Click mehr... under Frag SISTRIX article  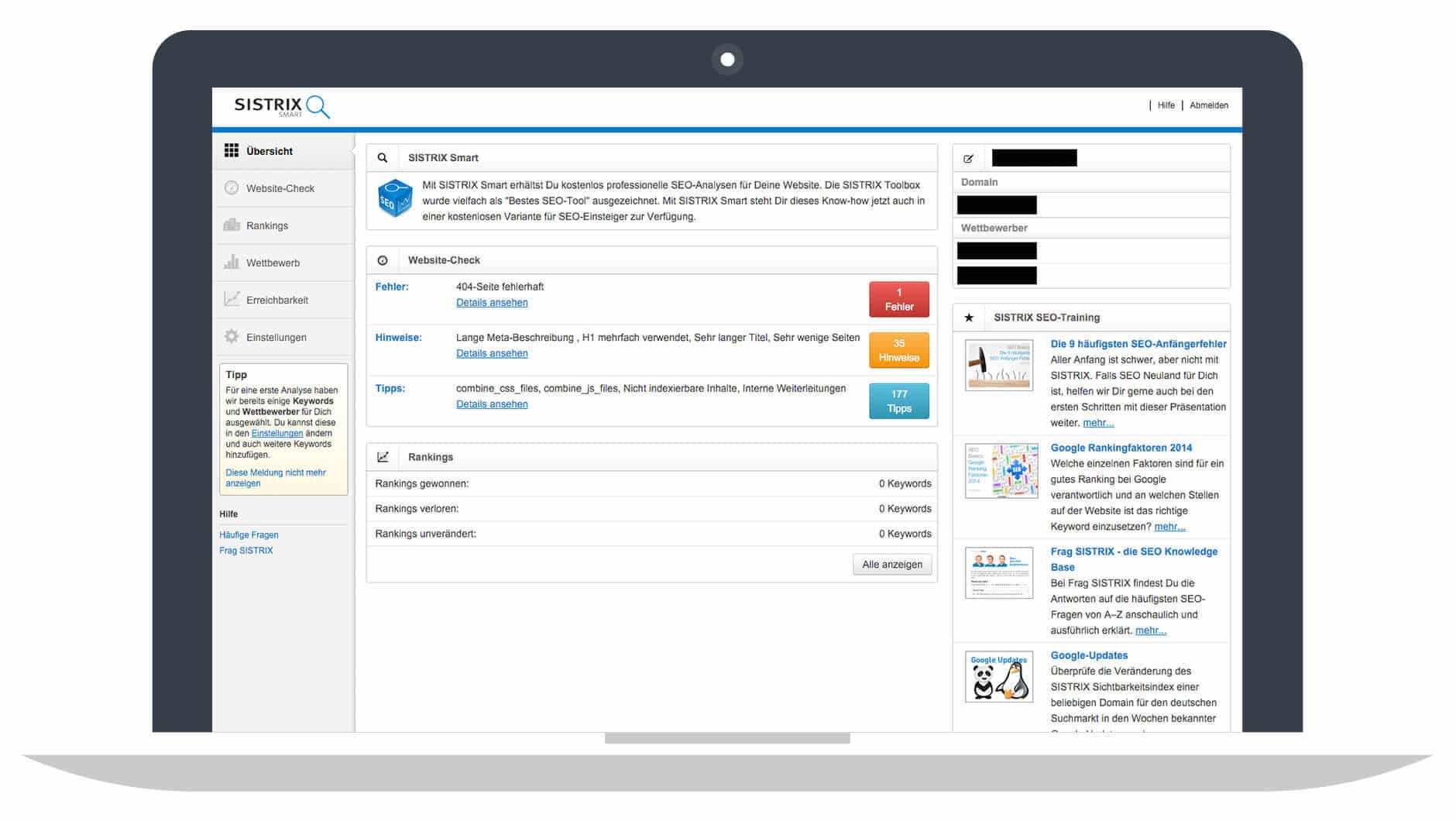(1151, 630)
